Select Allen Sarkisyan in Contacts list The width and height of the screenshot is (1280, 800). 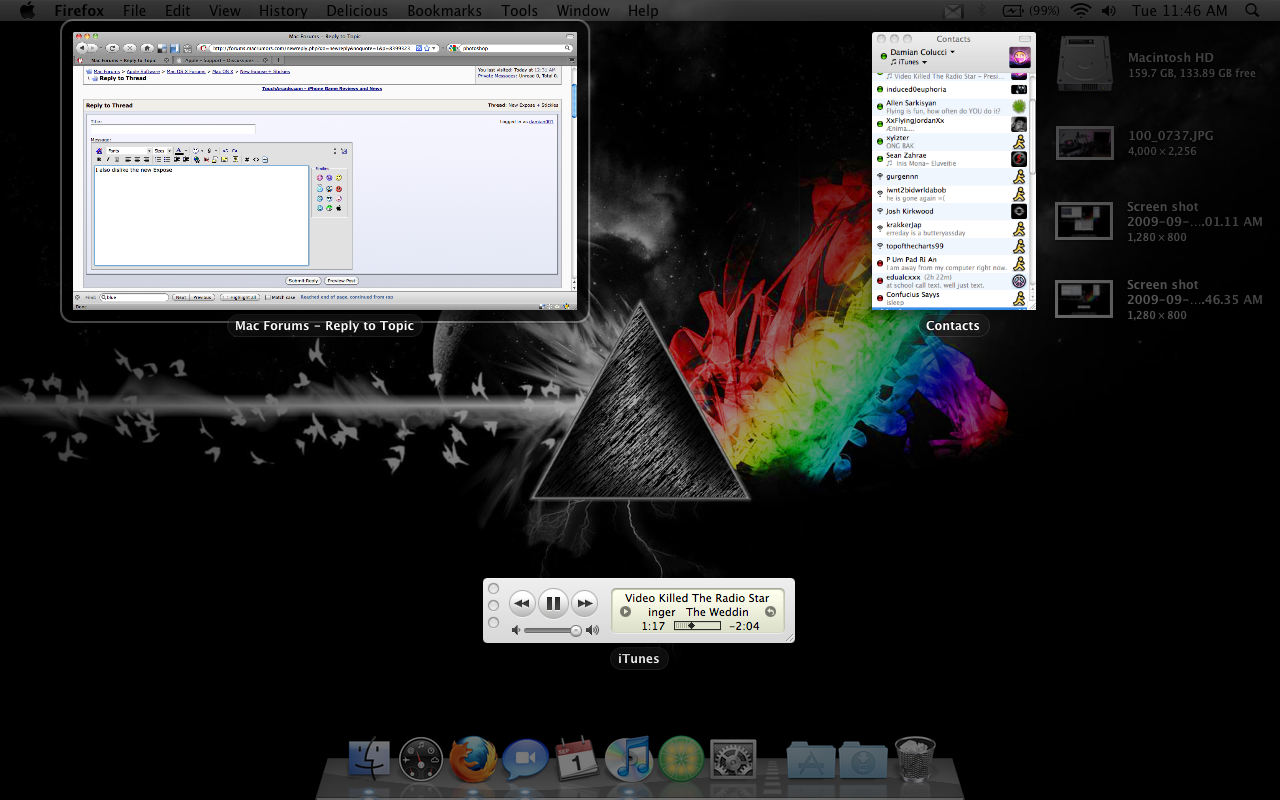[x=951, y=107]
